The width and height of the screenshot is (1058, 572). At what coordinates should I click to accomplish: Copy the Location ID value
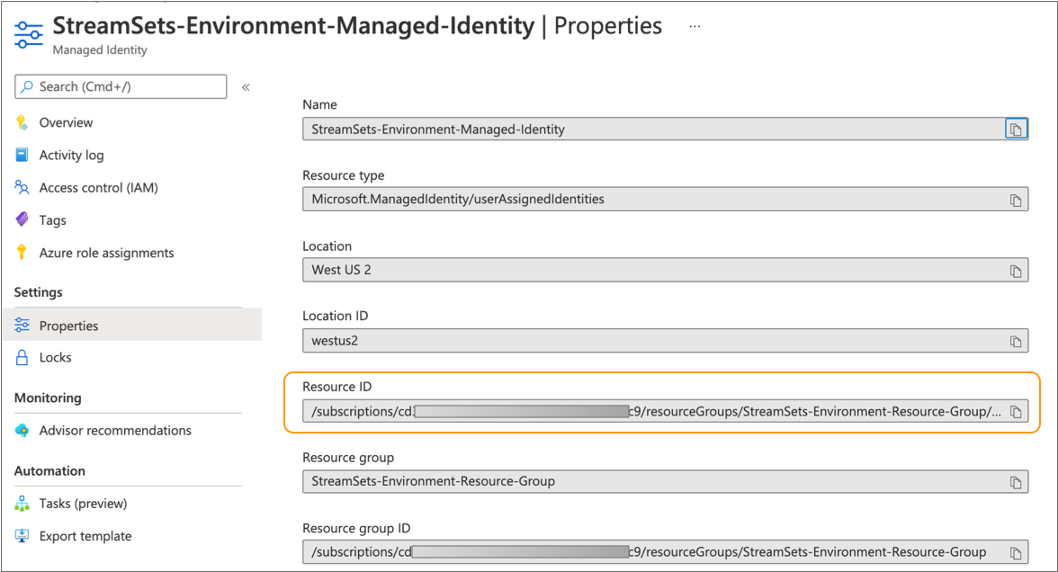pos(1015,341)
